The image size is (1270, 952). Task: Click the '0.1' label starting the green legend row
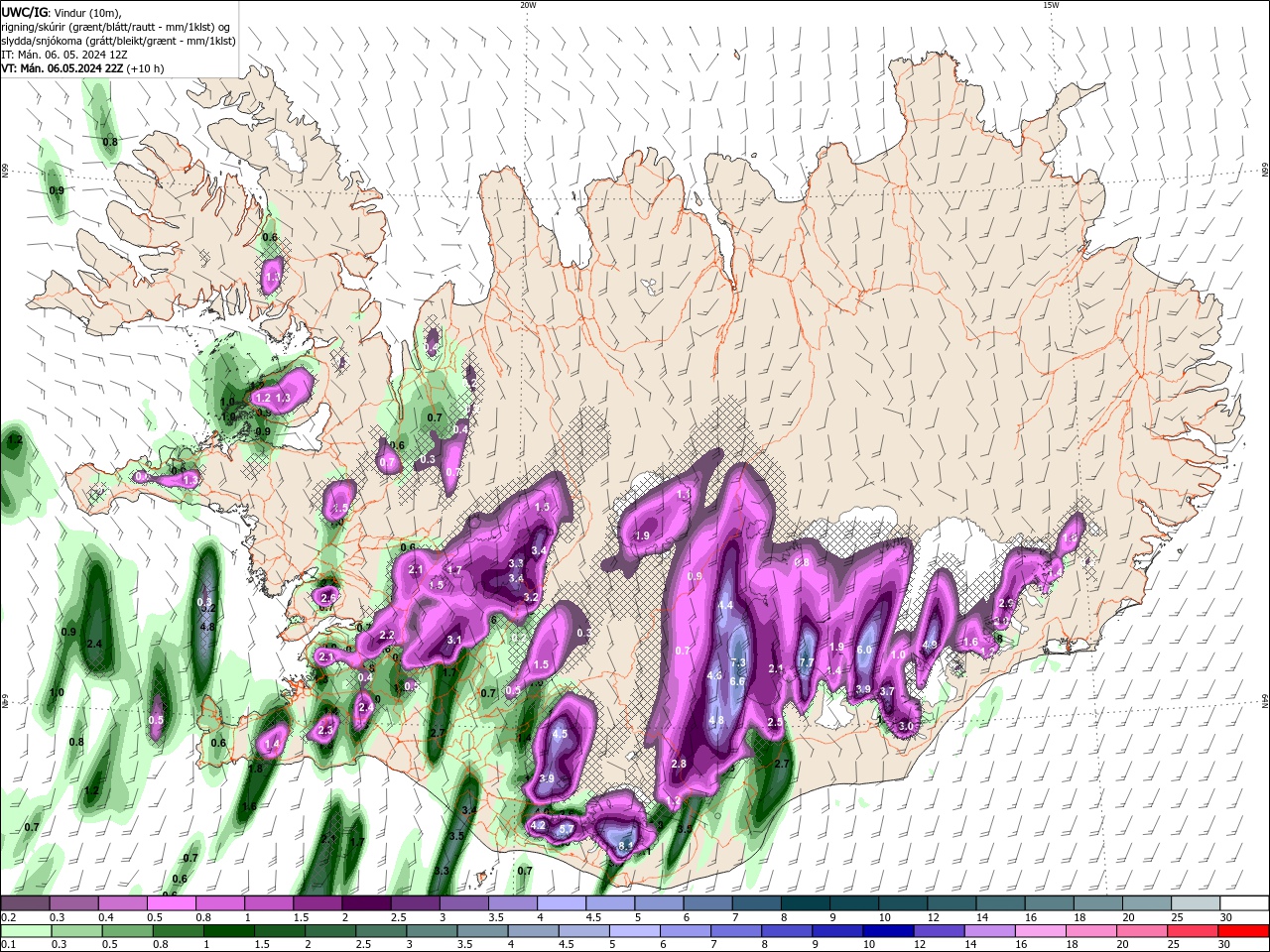point(9,945)
